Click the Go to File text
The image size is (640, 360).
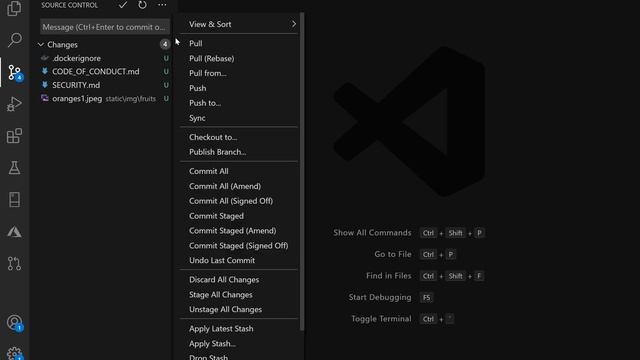pyautogui.click(x=393, y=254)
